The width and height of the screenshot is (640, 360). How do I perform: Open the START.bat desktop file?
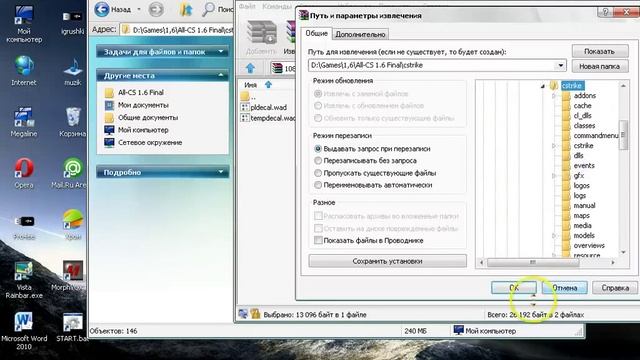pyautogui.click(x=72, y=327)
